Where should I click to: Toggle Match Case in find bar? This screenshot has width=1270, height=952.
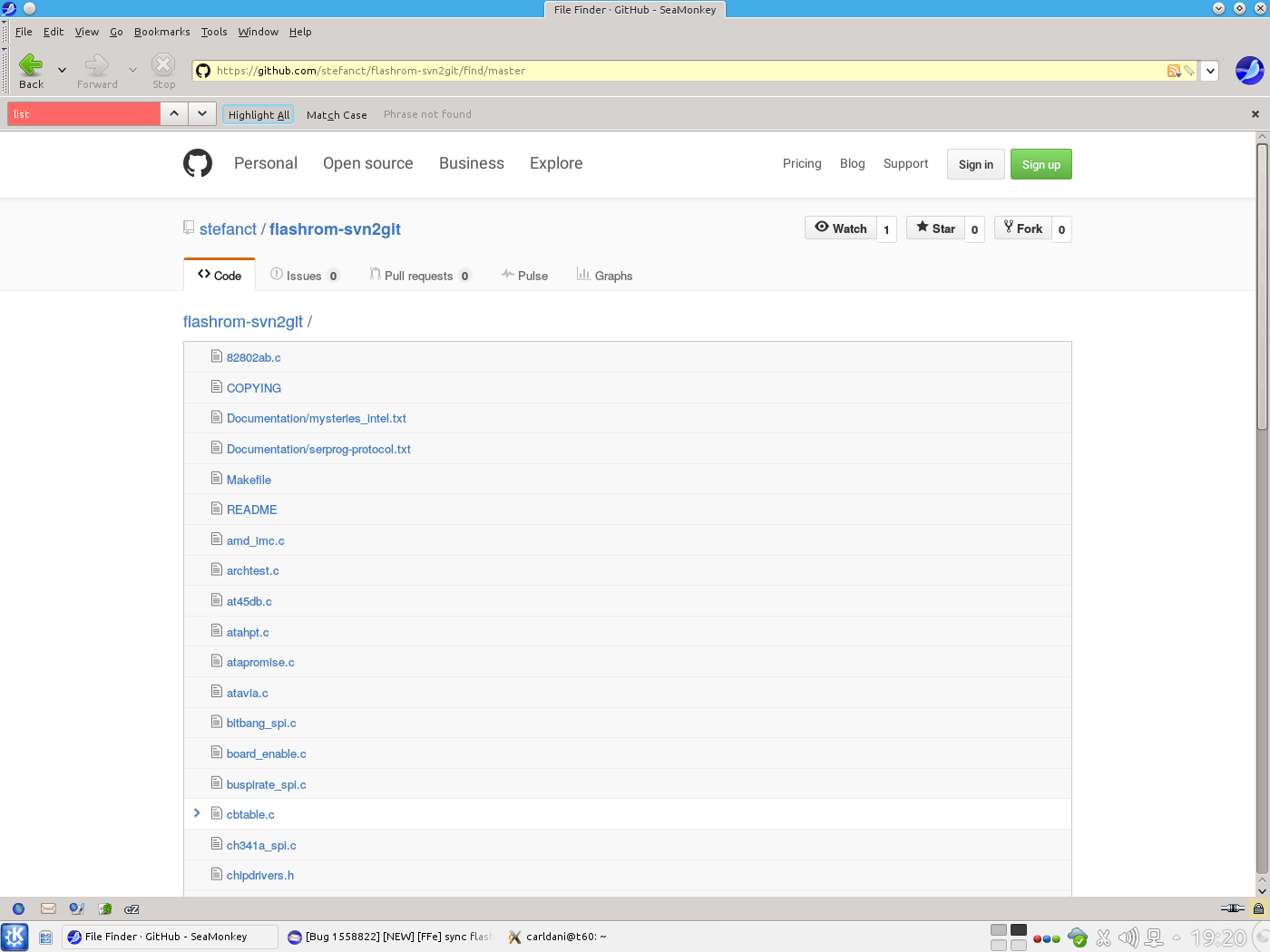[x=337, y=115]
